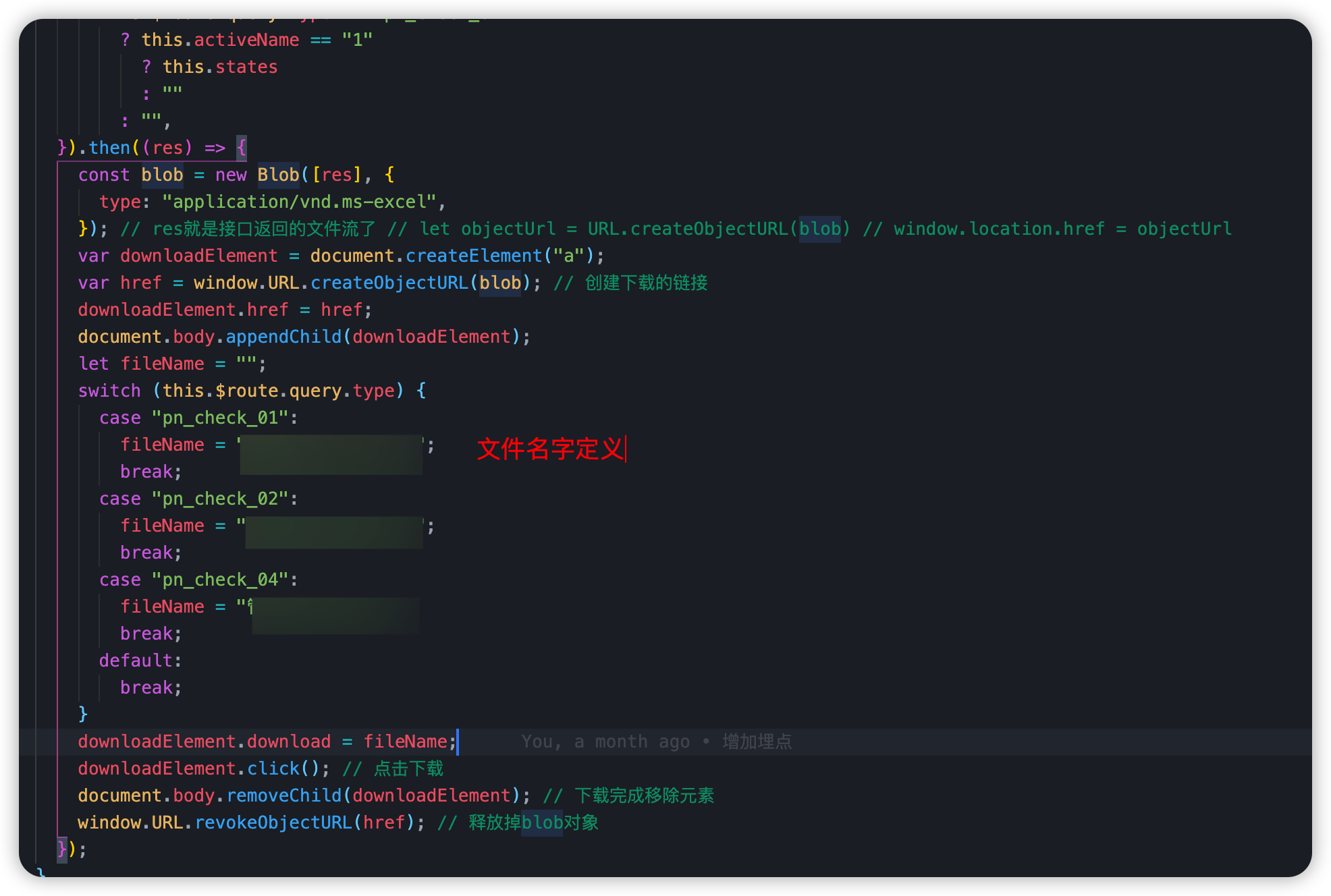1331x896 pixels.
Task: Click the removeChild method name
Action: coord(283,795)
